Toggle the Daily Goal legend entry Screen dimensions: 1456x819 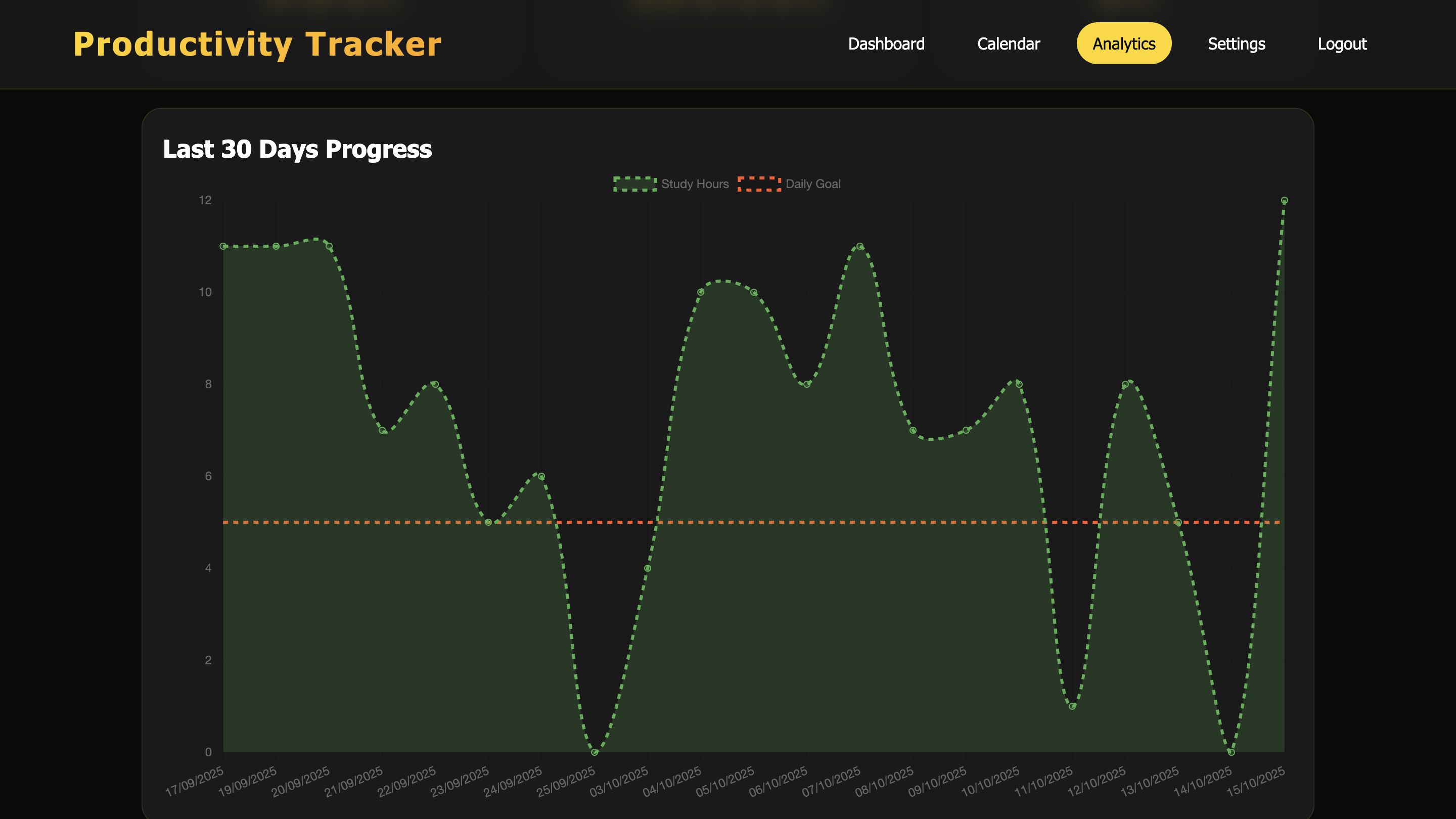(x=789, y=184)
